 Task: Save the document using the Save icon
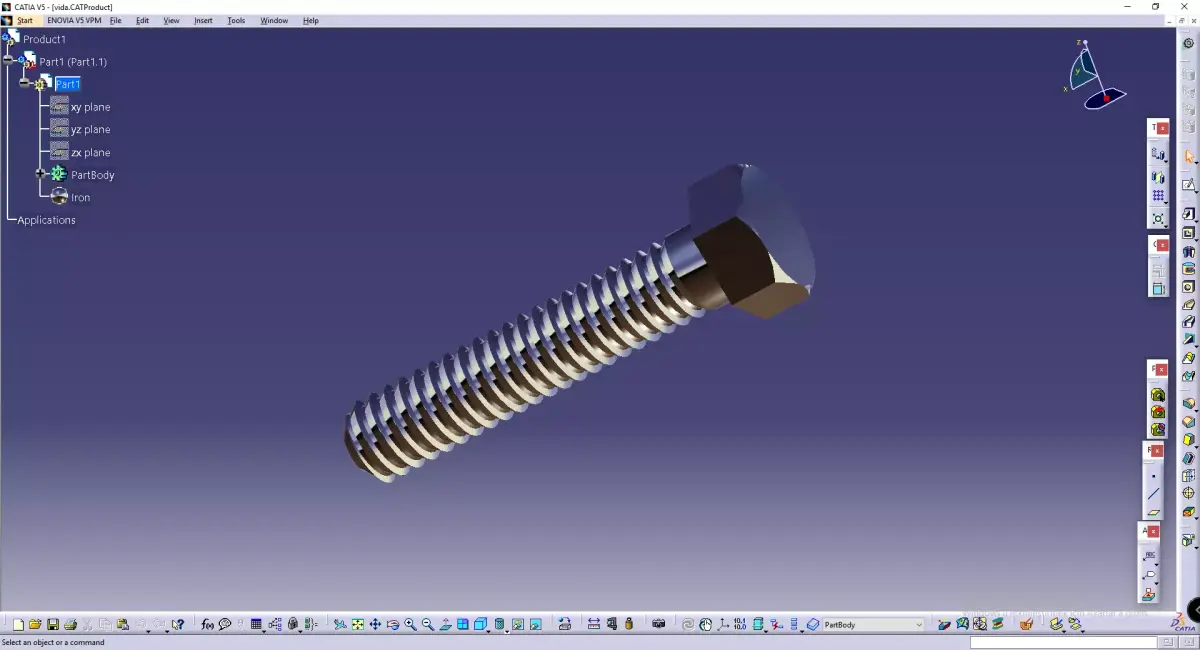click(x=53, y=623)
